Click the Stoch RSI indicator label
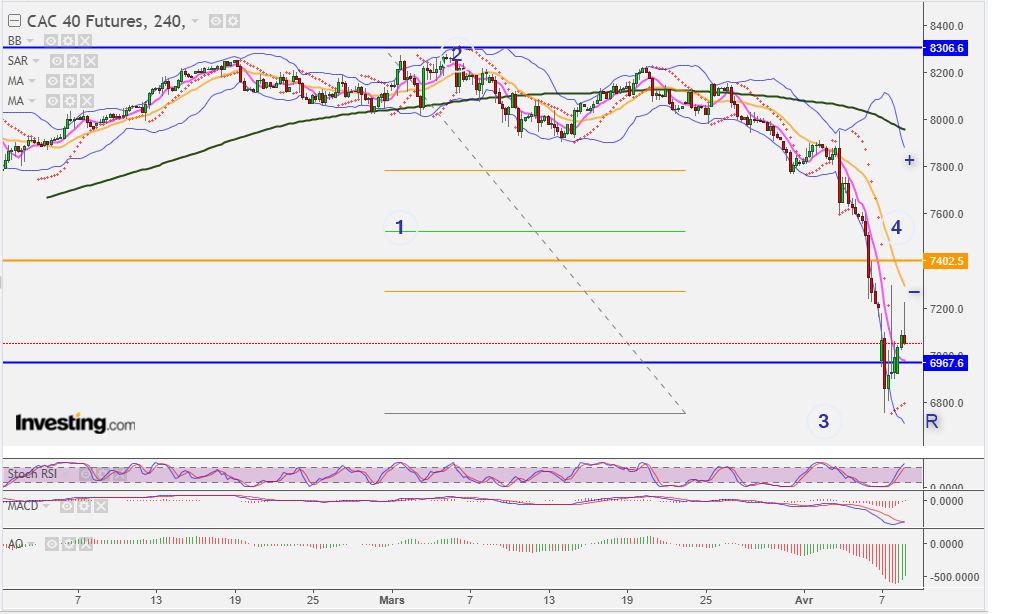Viewport: 1020px width, 614px height. 33,474
